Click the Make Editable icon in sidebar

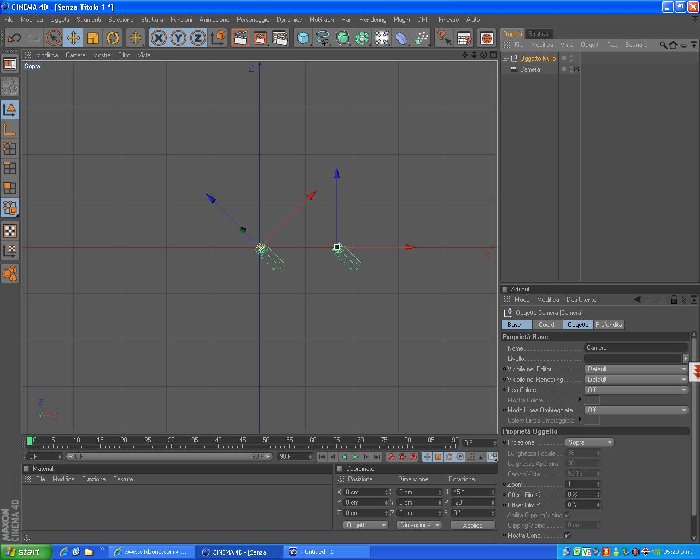pos(9,86)
